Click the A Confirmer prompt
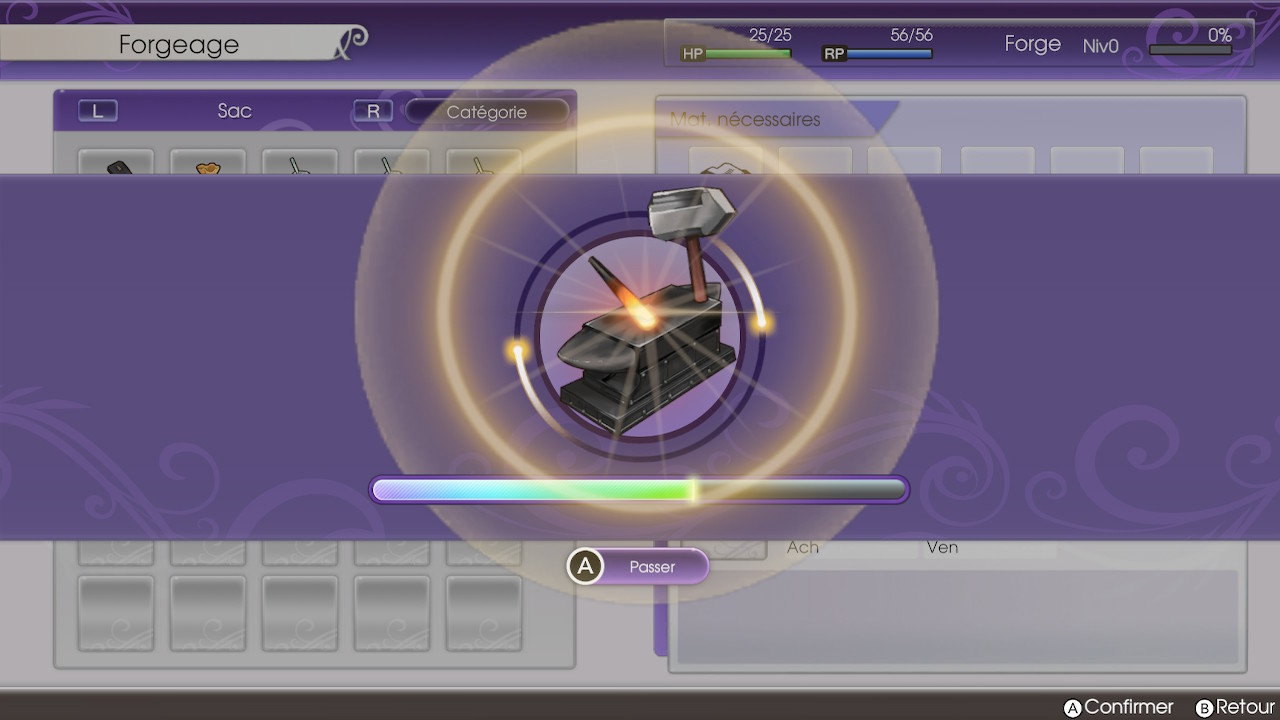1280x720 pixels. [1118, 707]
